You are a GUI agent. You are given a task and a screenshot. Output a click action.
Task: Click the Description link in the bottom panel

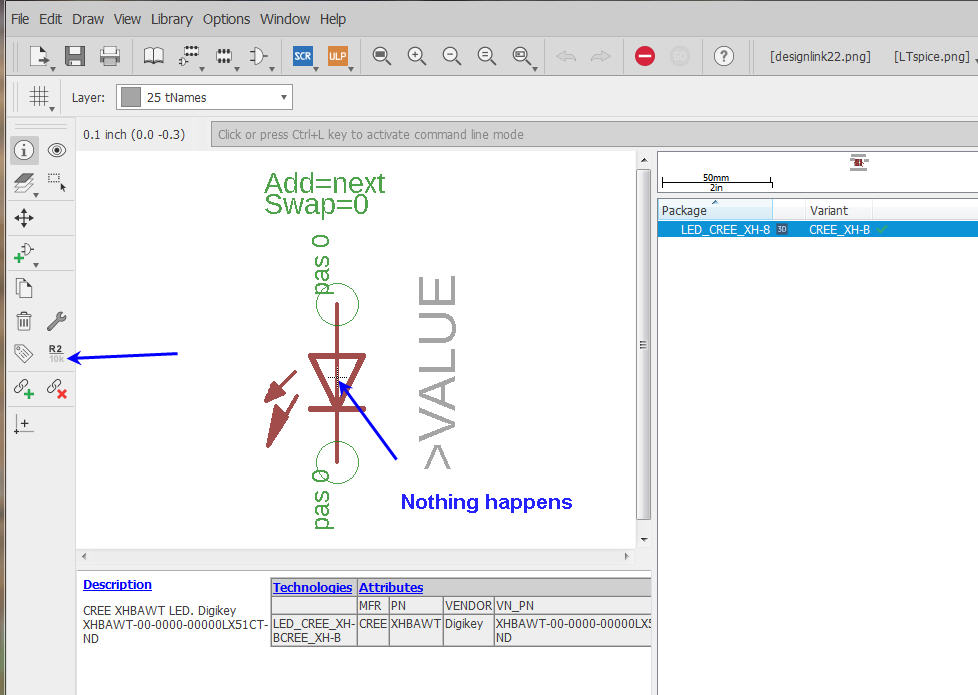click(x=117, y=585)
